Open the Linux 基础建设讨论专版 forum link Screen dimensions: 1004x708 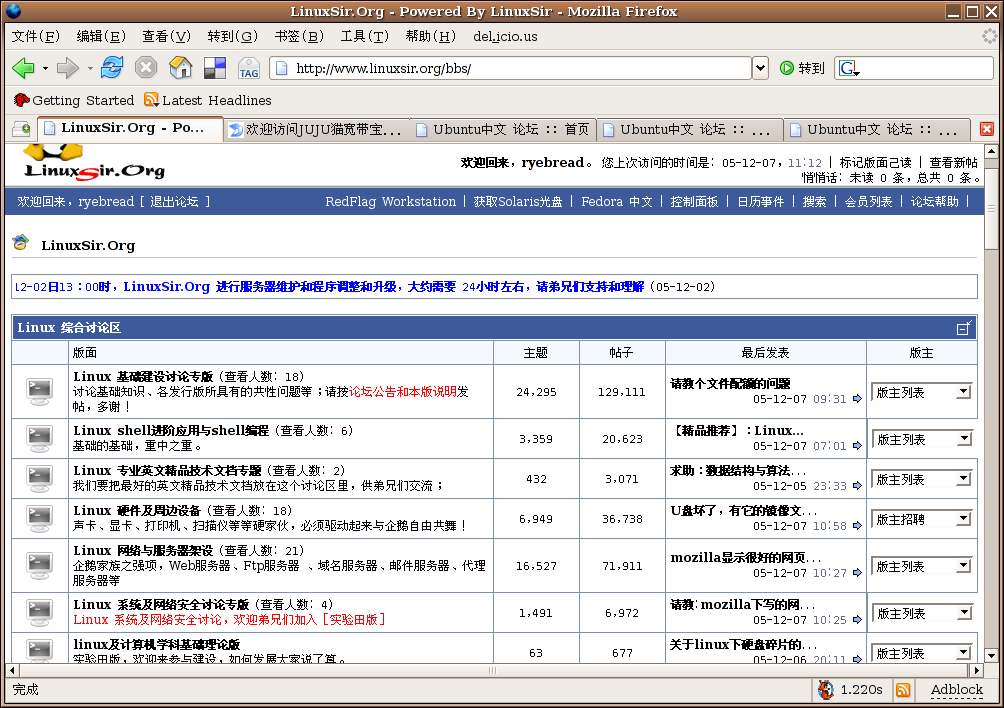pyautogui.click(x=143, y=376)
